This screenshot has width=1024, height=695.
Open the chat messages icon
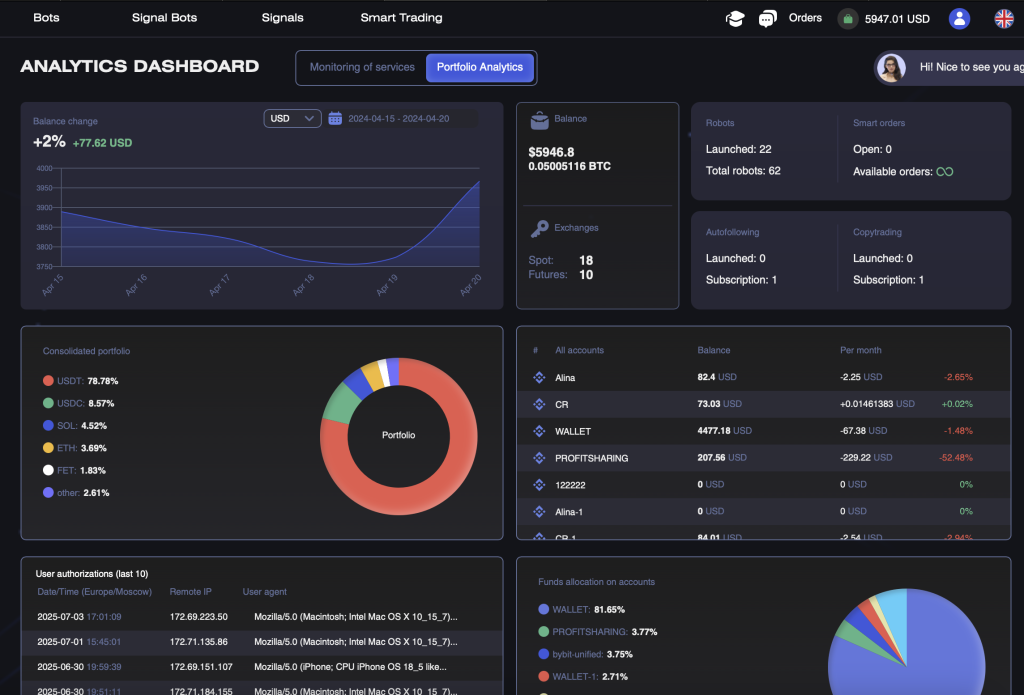coord(767,18)
